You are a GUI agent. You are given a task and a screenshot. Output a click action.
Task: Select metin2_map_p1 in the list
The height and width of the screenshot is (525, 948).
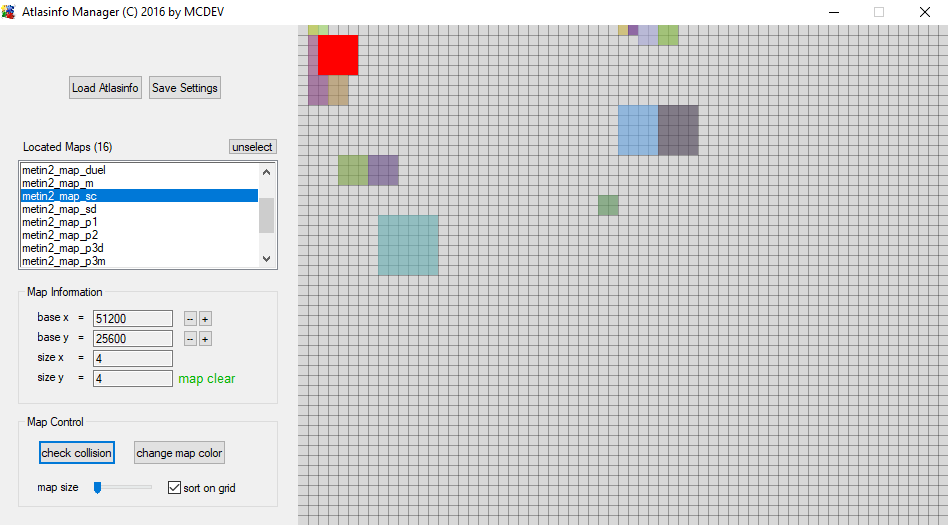139,222
